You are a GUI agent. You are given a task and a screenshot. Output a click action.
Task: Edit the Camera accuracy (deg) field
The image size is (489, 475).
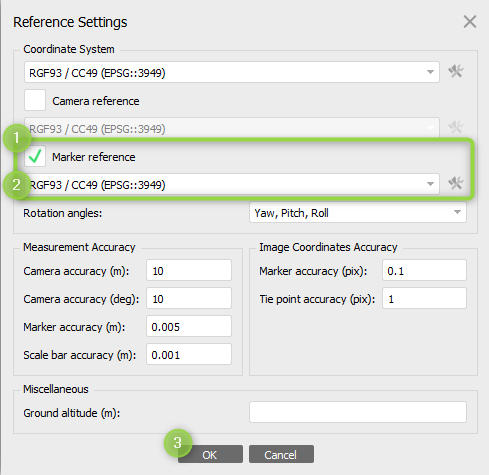189,298
